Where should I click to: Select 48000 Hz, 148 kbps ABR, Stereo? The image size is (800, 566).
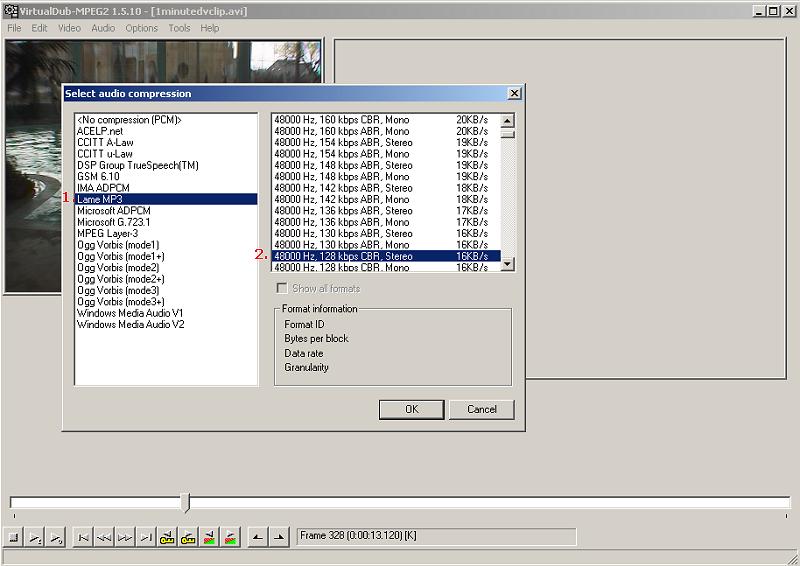(x=386, y=165)
